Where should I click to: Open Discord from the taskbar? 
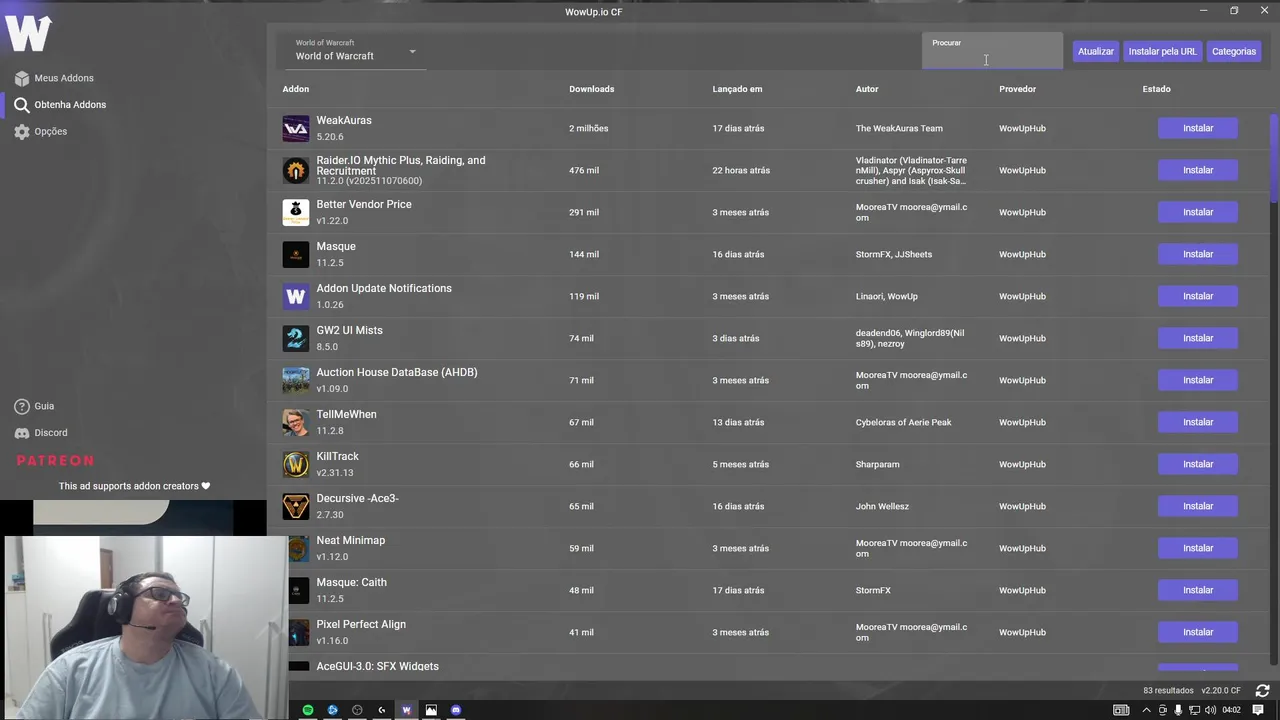(456, 710)
